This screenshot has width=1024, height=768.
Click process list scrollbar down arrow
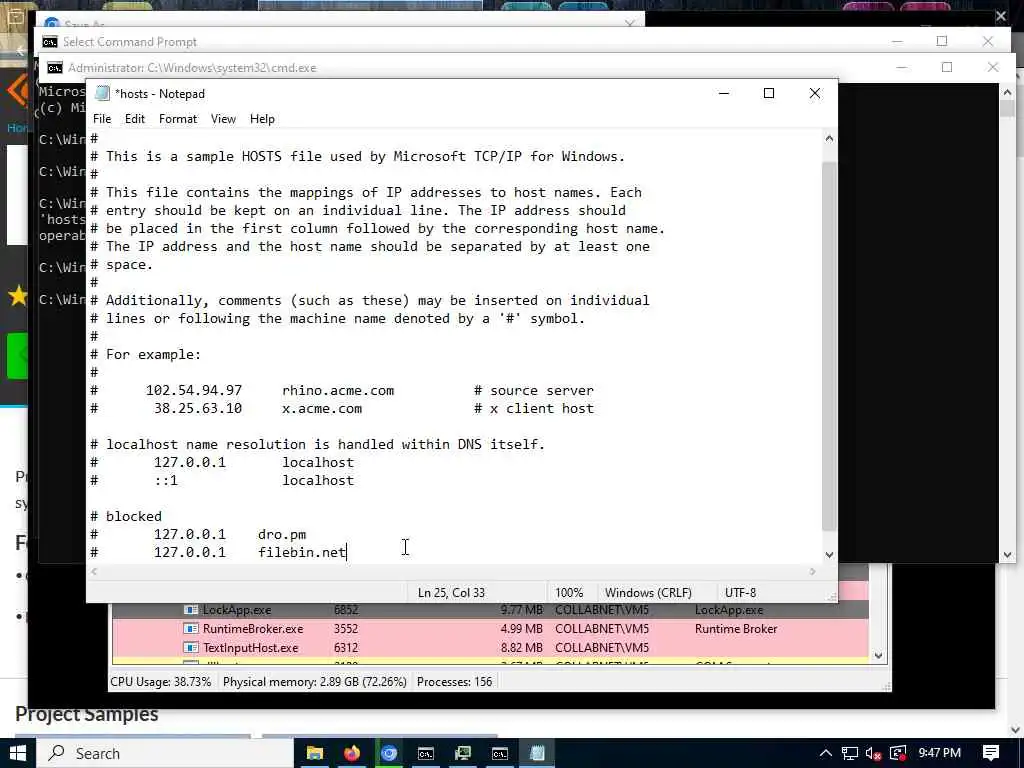point(878,656)
